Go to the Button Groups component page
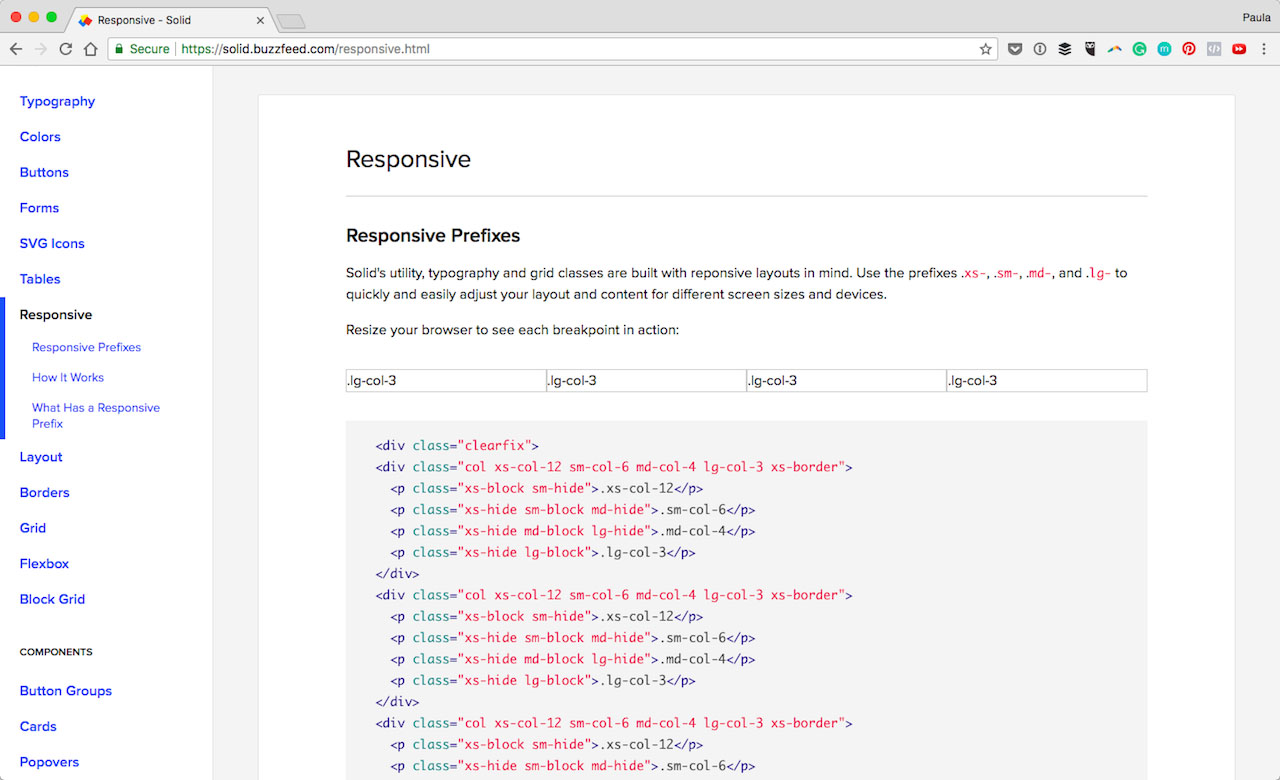This screenshot has width=1280, height=780. pyautogui.click(x=66, y=691)
